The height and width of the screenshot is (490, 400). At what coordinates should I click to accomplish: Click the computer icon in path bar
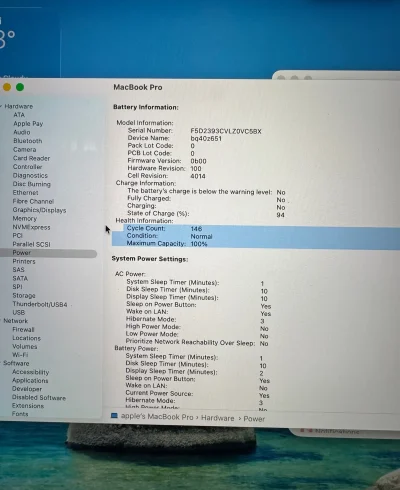coord(114,416)
